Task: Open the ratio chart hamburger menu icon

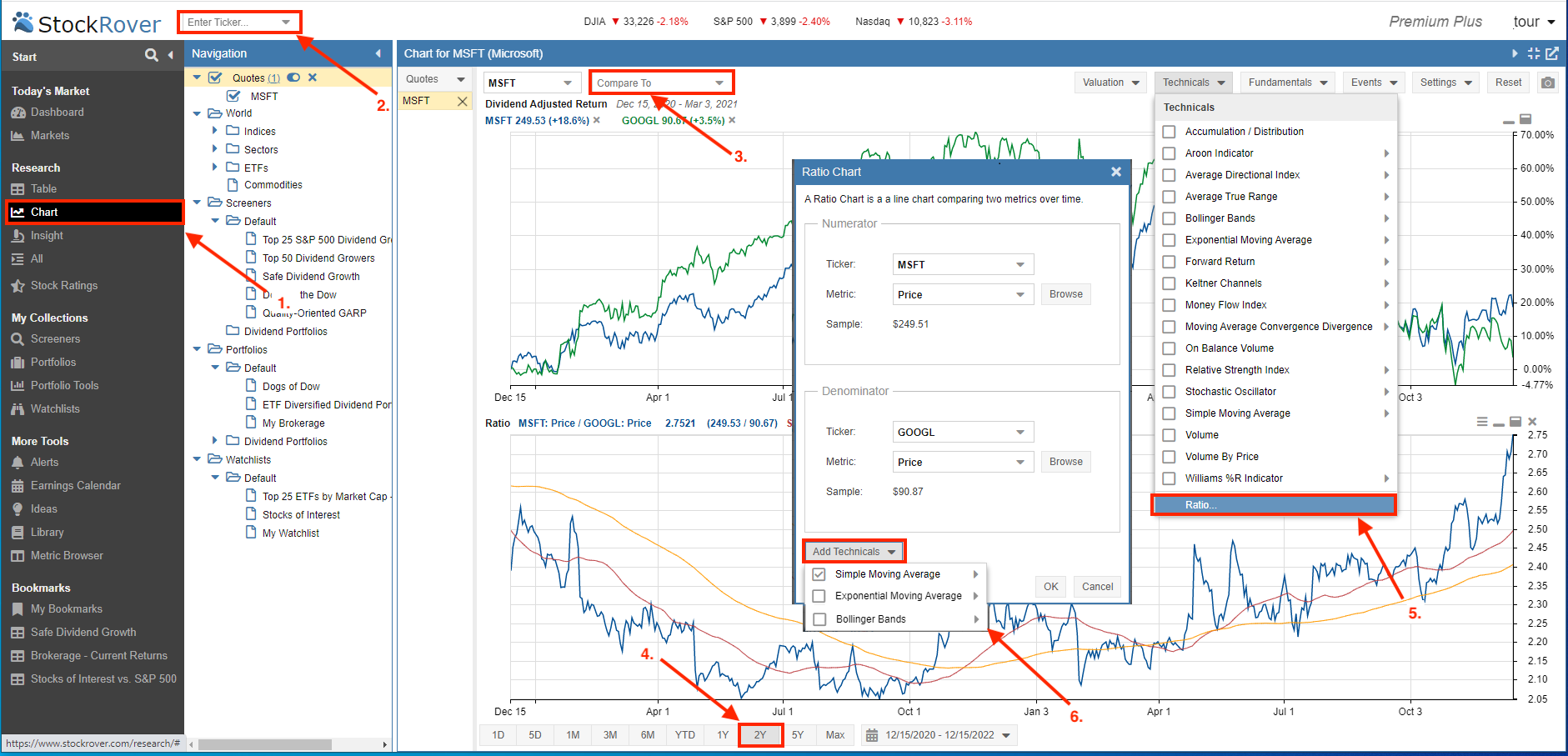Action: click(x=1482, y=422)
